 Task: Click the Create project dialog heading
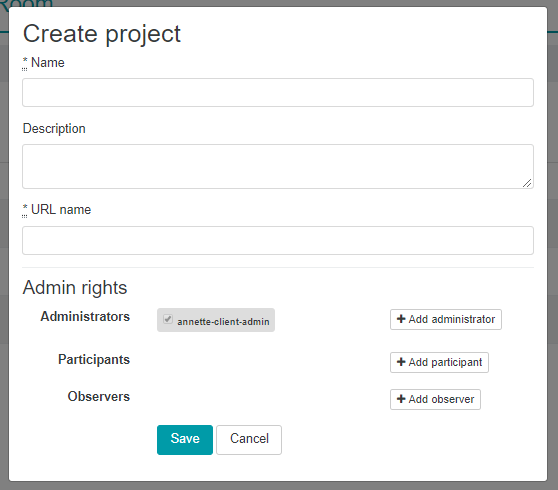102,34
